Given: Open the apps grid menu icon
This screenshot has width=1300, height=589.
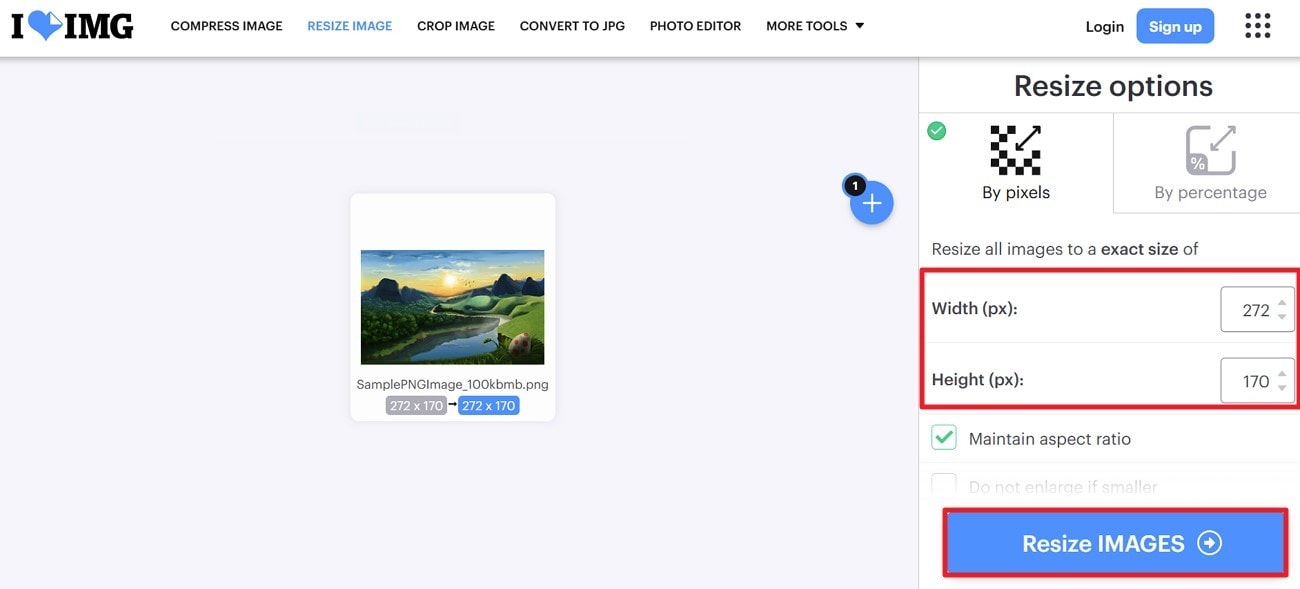Looking at the screenshot, I should coord(1257,26).
